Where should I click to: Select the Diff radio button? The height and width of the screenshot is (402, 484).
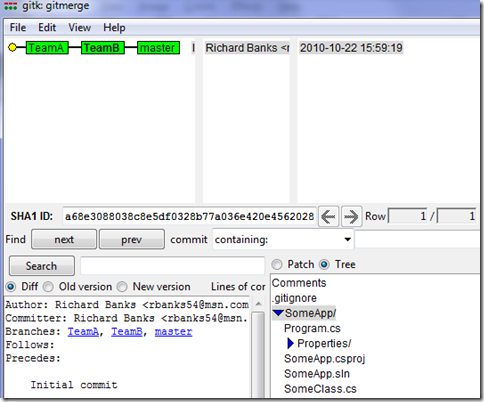[x=11, y=287]
